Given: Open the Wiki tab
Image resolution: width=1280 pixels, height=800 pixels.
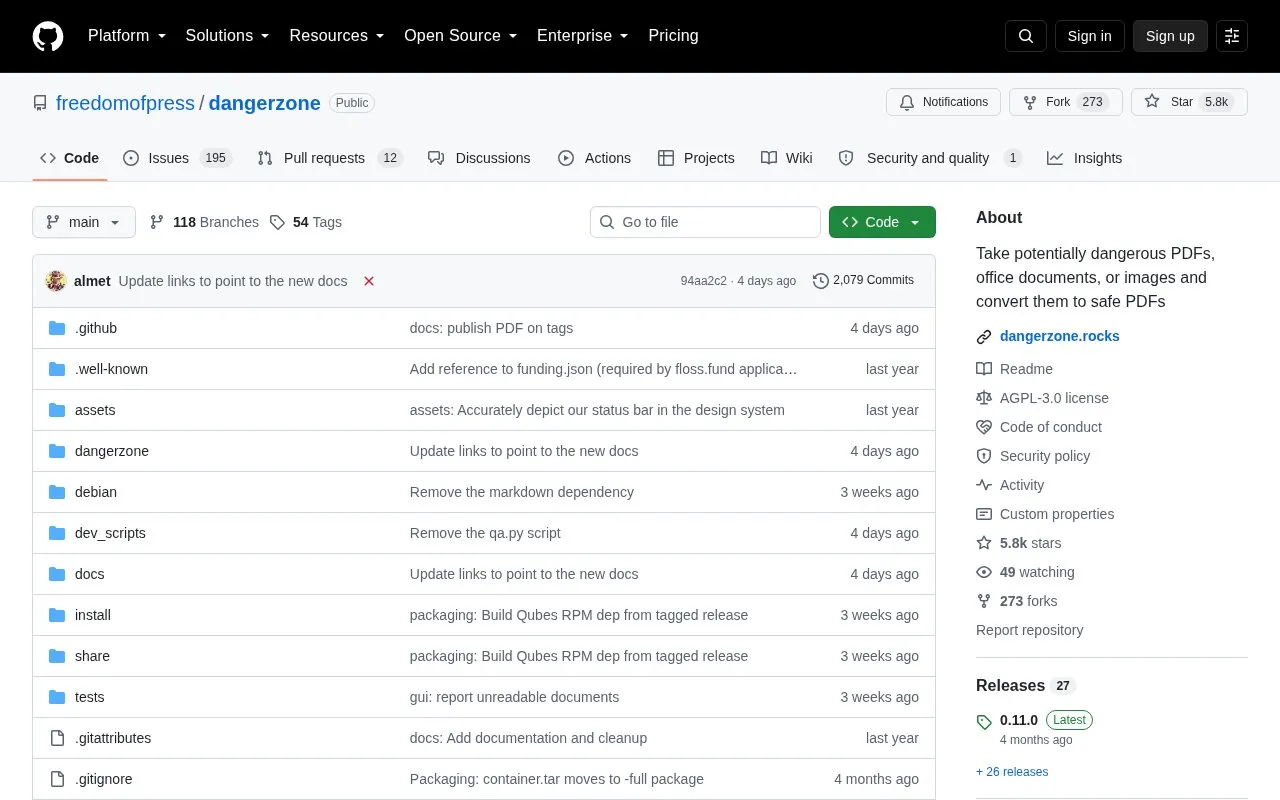Looking at the screenshot, I should 787,158.
